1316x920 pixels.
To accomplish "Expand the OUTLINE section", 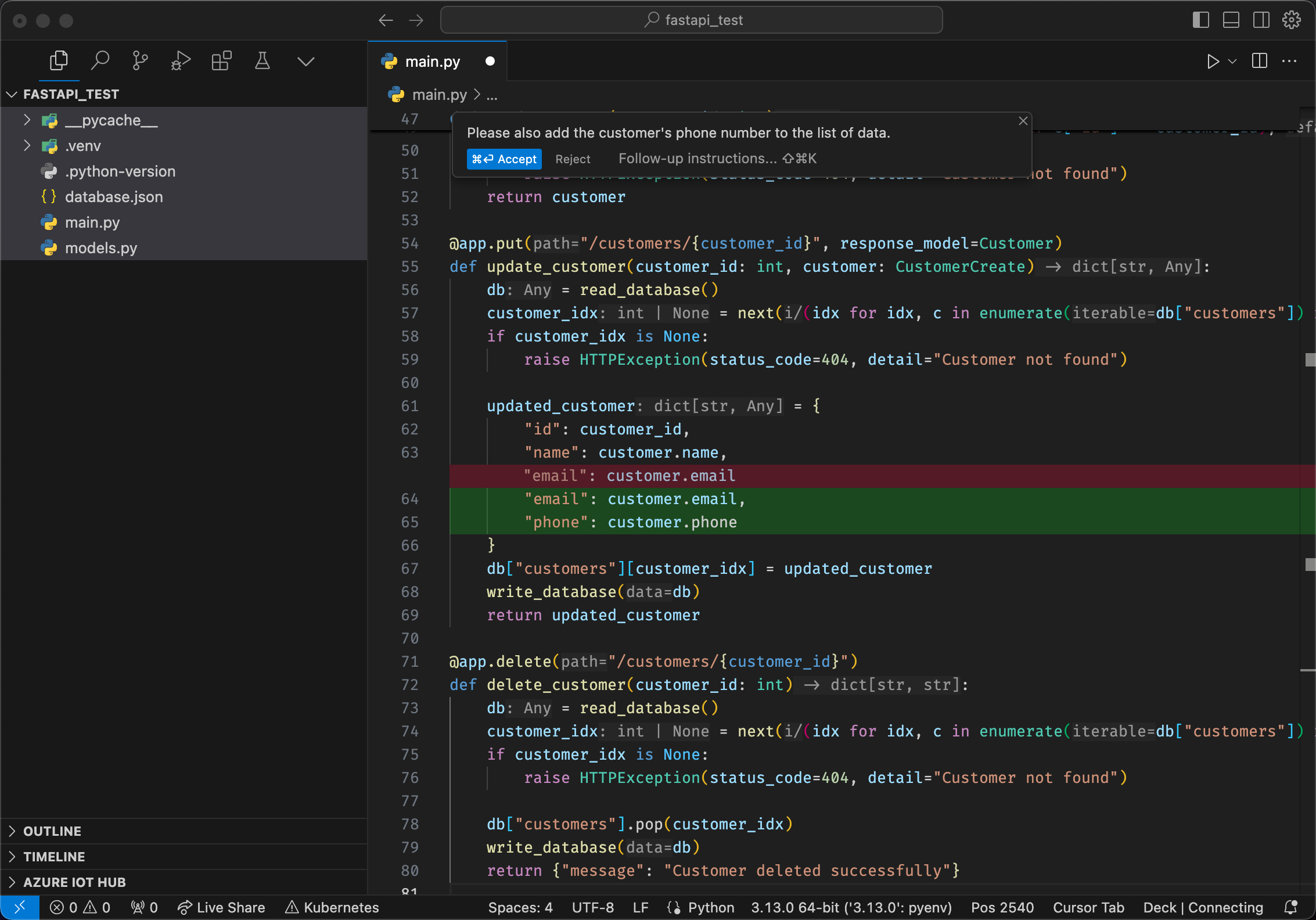I will [x=12, y=831].
